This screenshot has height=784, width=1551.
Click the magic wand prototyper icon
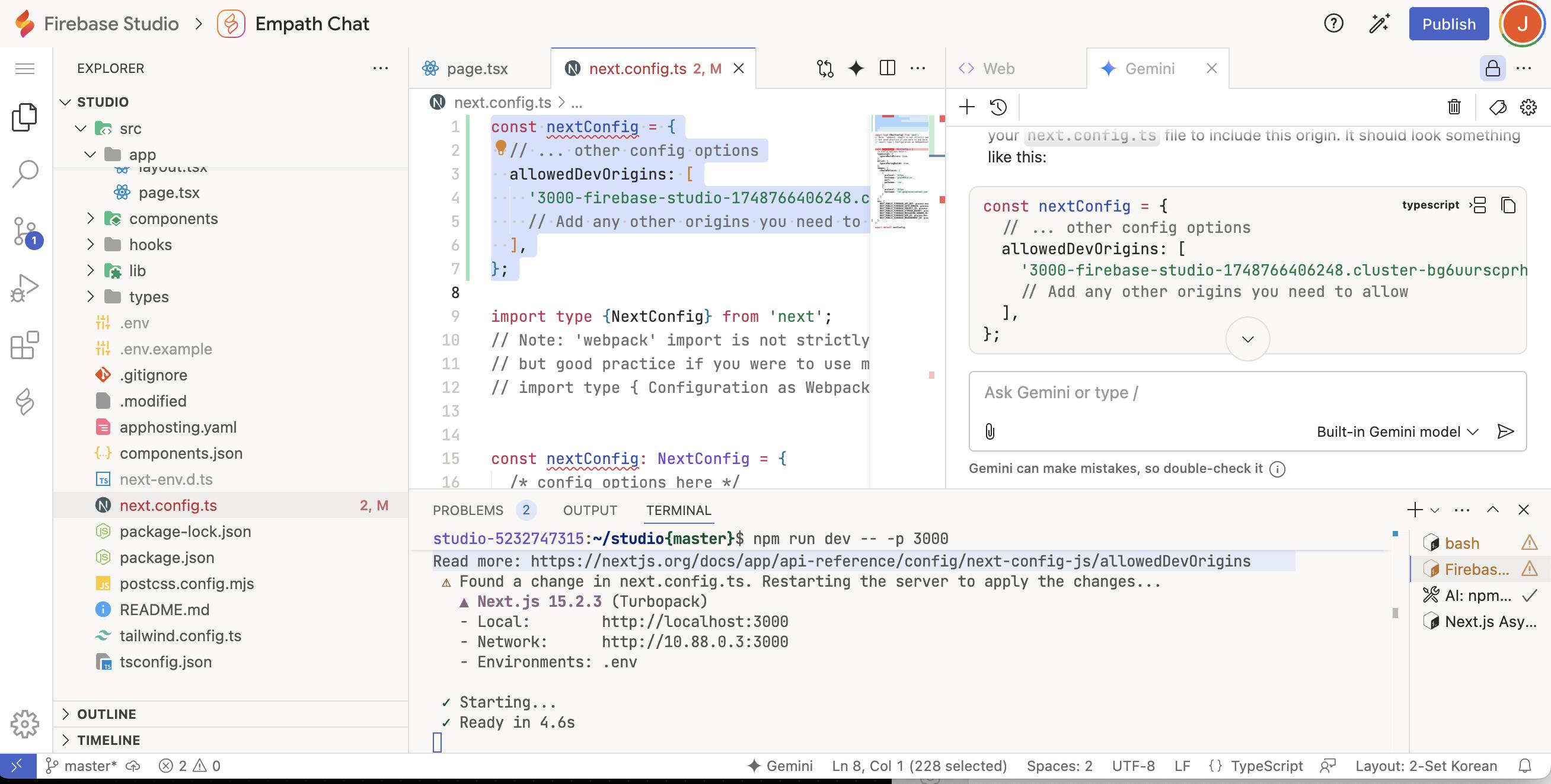click(x=1380, y=24)
